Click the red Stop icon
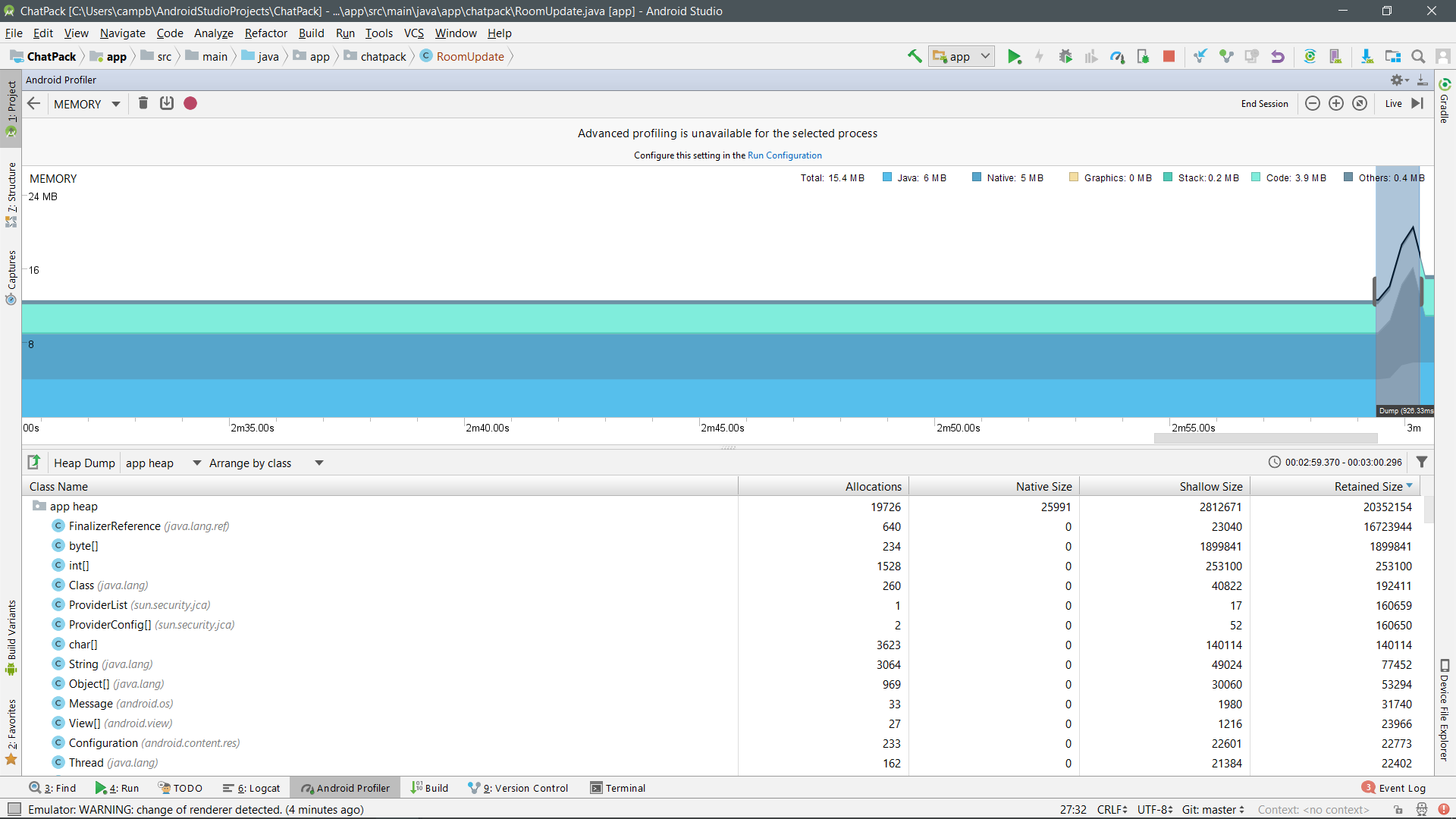This screenshot has height=819, width=1456. [x=1169, y=56]
